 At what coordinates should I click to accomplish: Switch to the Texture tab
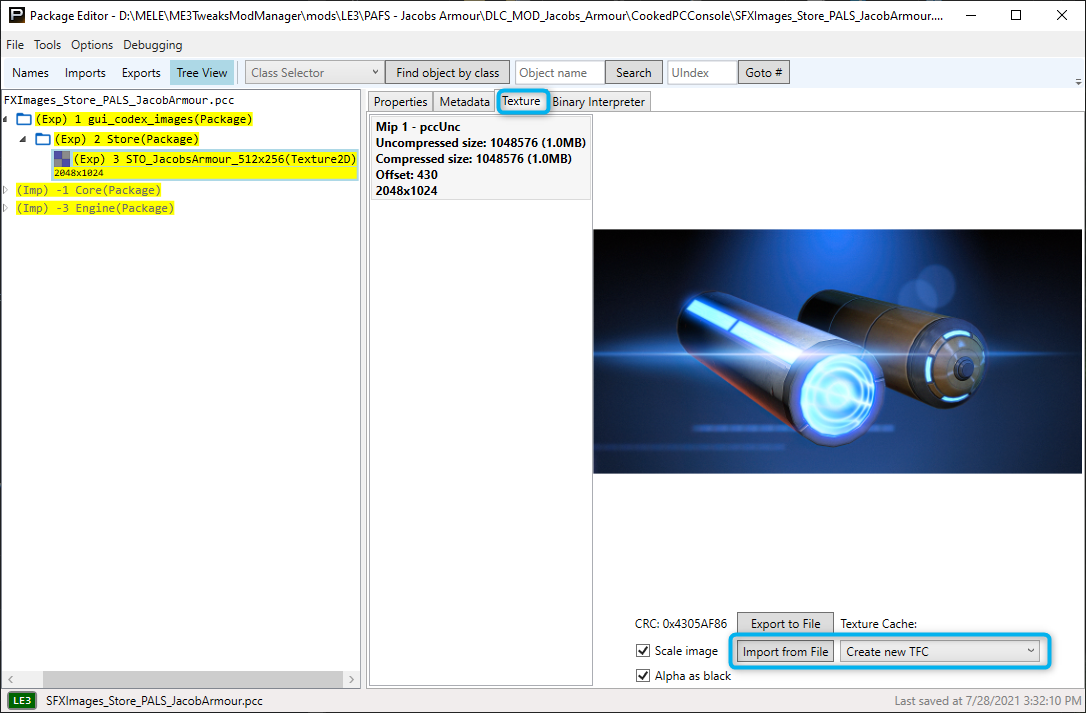(522, 101)
